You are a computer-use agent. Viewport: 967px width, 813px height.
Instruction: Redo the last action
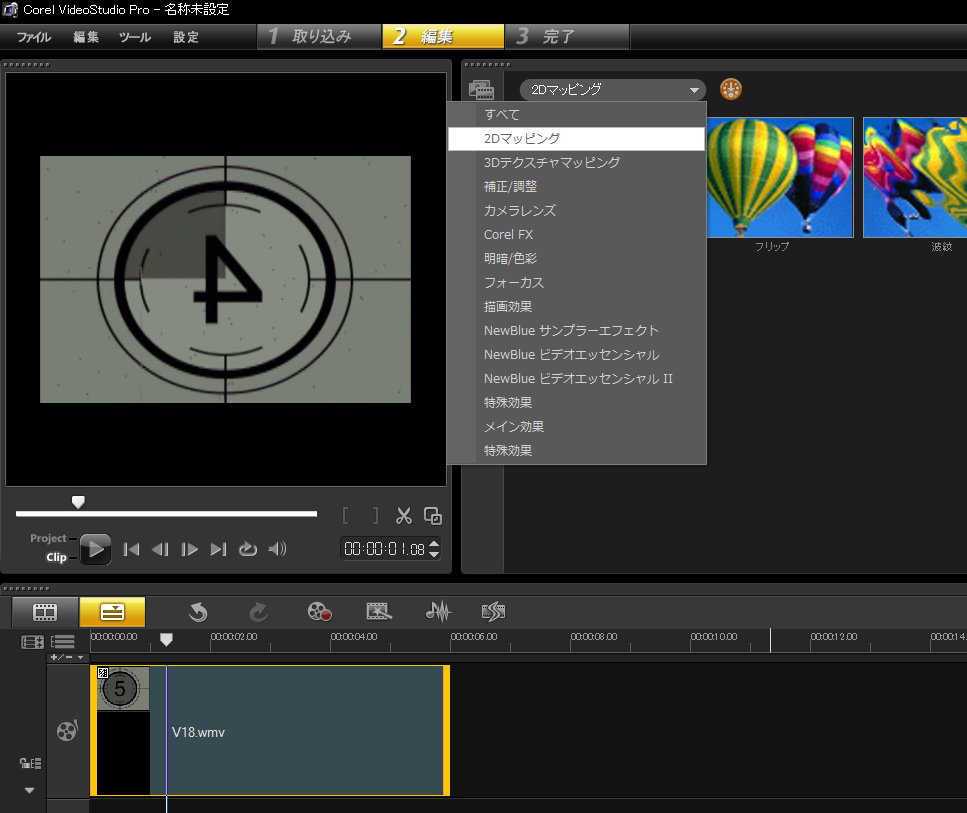pos(258,612)
